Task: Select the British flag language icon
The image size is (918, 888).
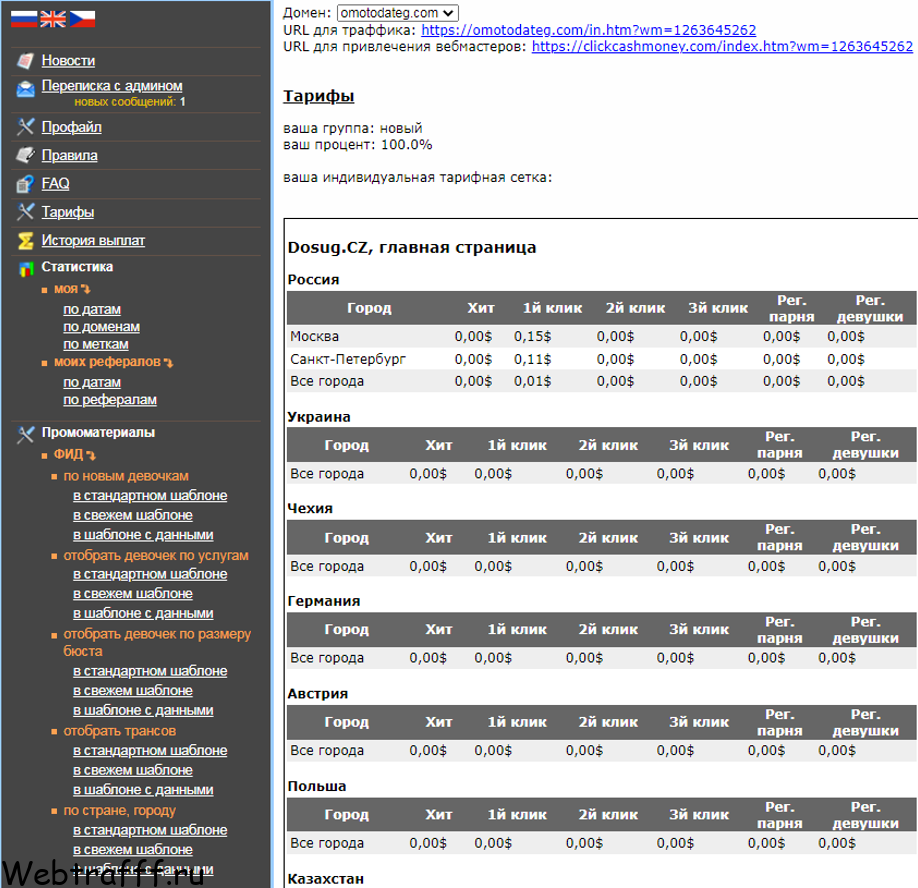Action: (x=53, y=19)
